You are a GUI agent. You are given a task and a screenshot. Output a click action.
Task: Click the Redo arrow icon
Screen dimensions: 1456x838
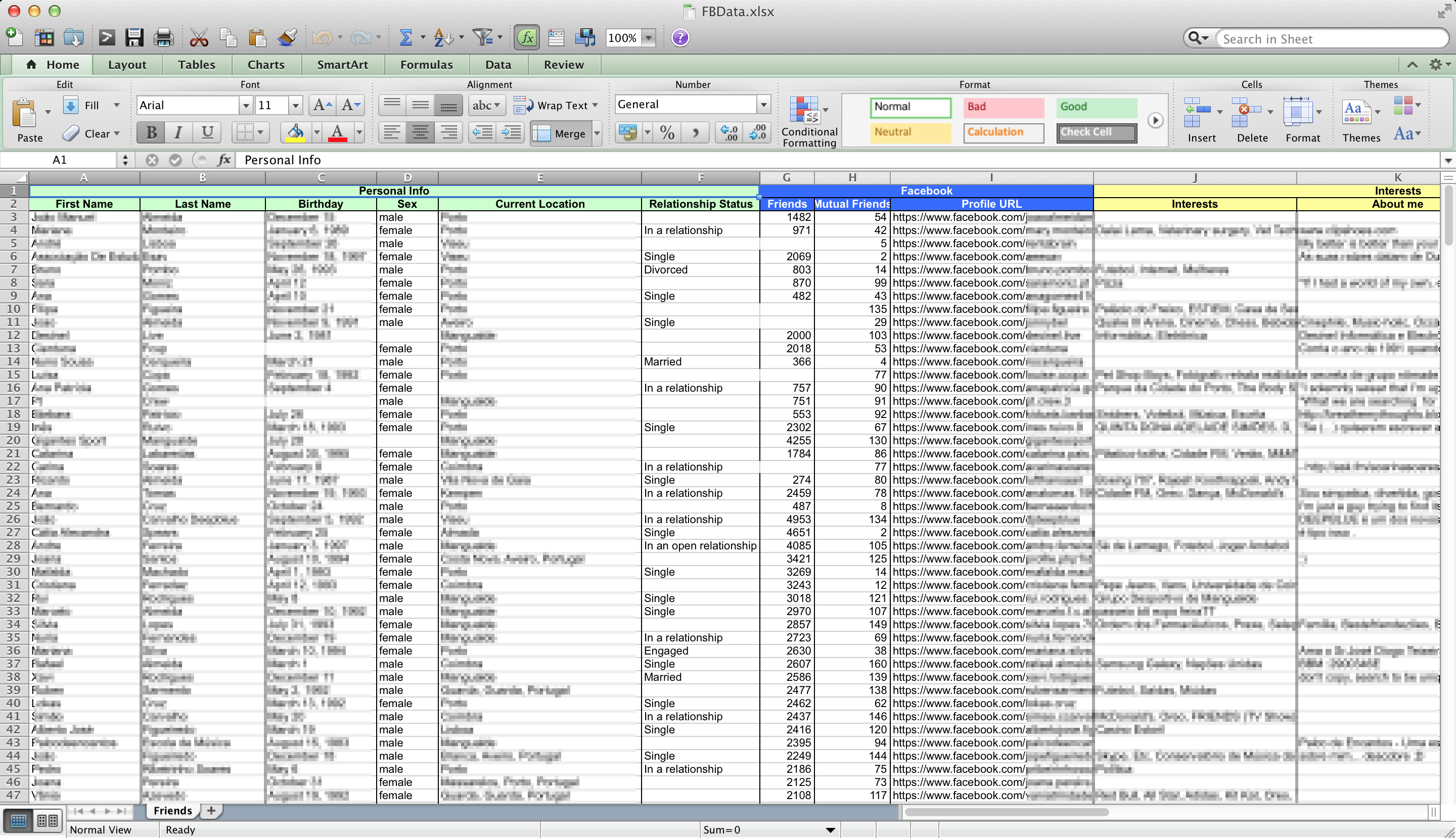(x=361, y=38)
